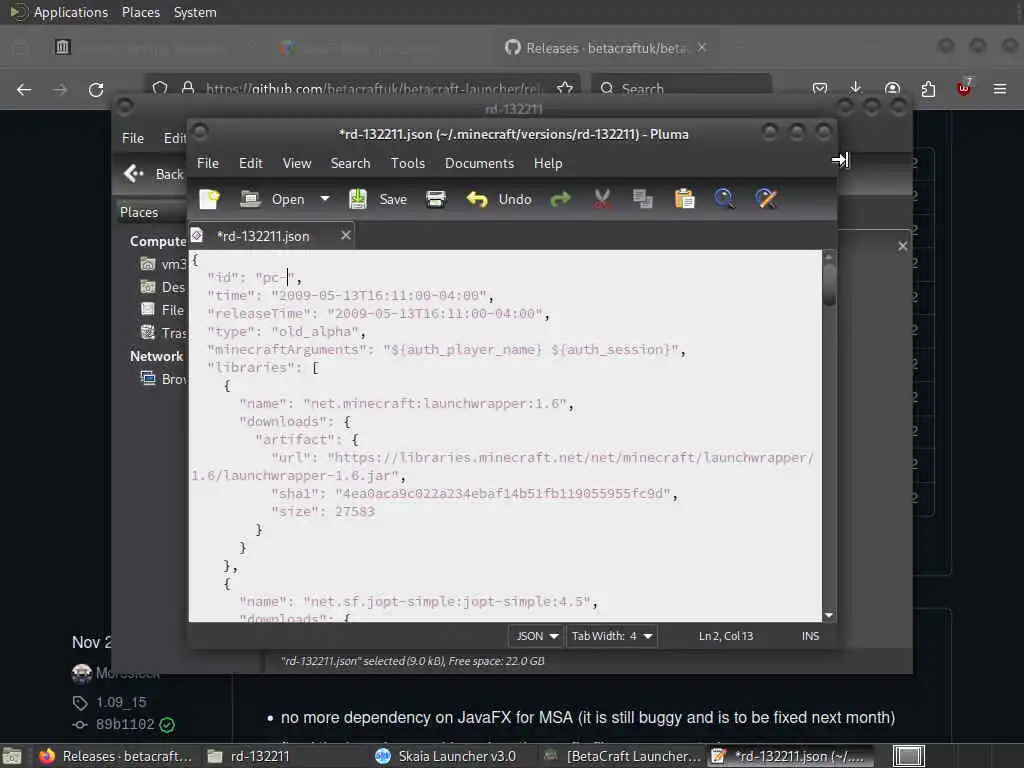Open Firefox downloads arrow icon

click(x=856, y=88)
